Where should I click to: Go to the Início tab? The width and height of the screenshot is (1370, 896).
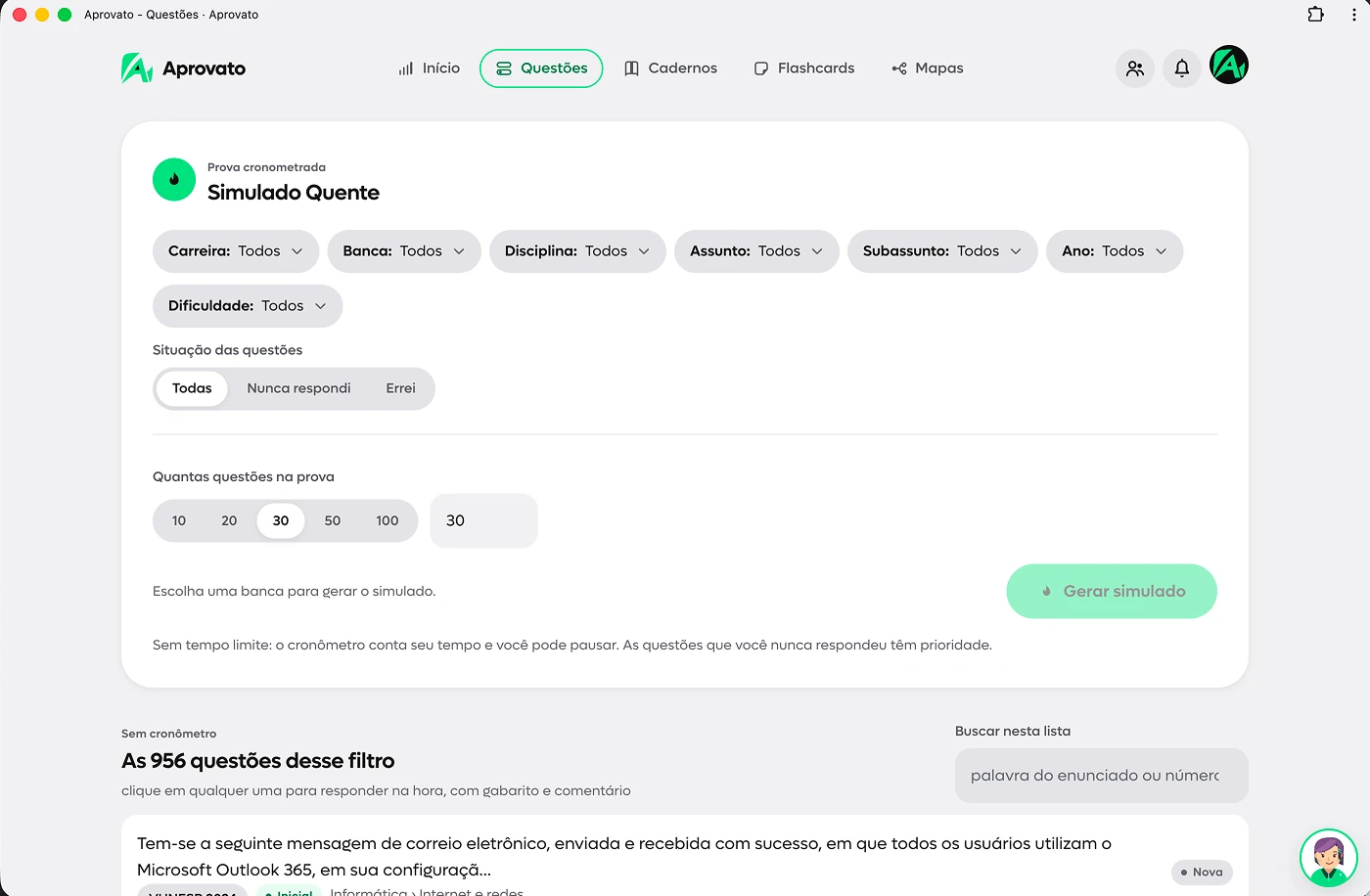[x=429, y=68]
